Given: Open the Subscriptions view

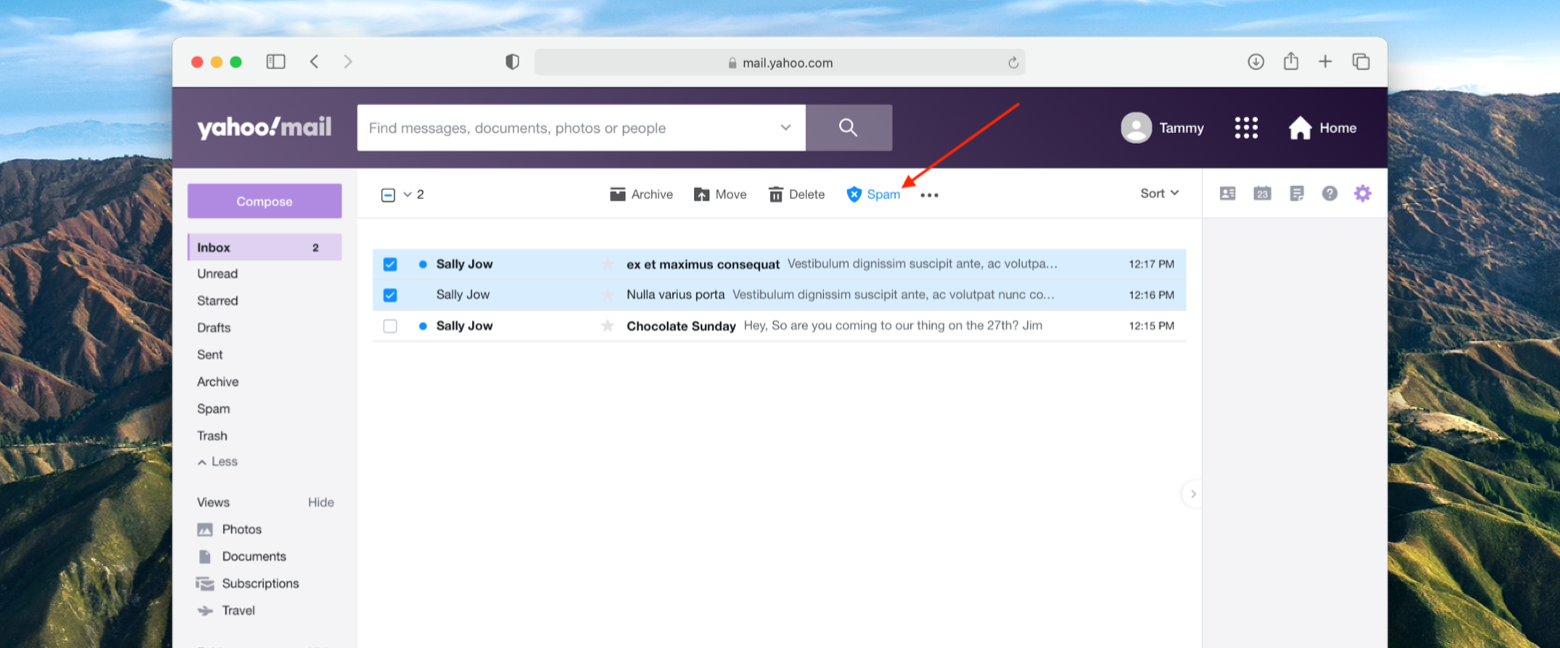Looking at the screenshot, I should click(248, 583).
